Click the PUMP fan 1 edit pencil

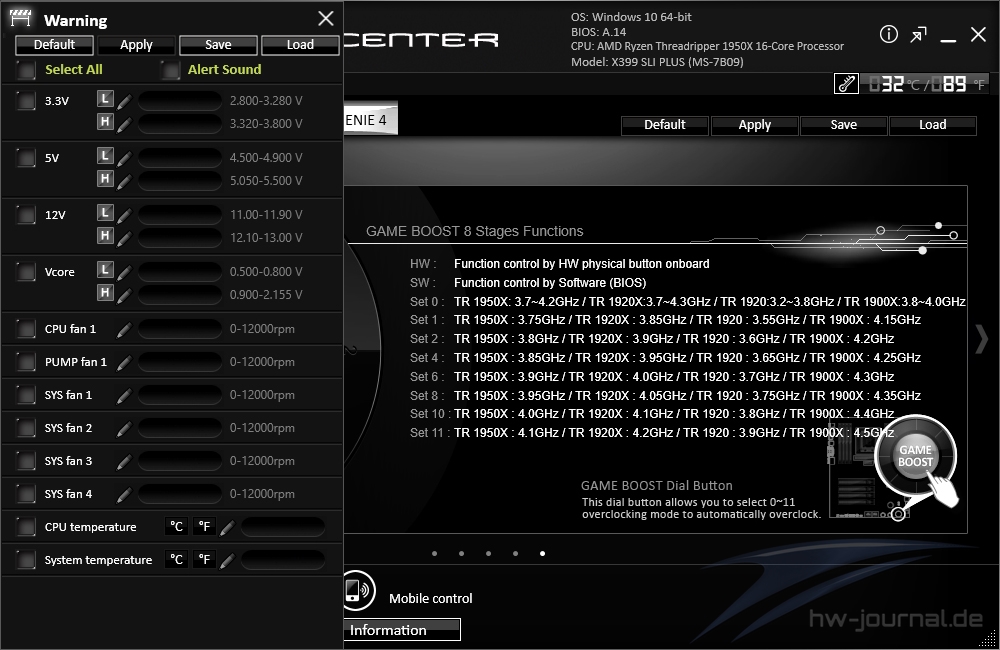pos(124,362)
